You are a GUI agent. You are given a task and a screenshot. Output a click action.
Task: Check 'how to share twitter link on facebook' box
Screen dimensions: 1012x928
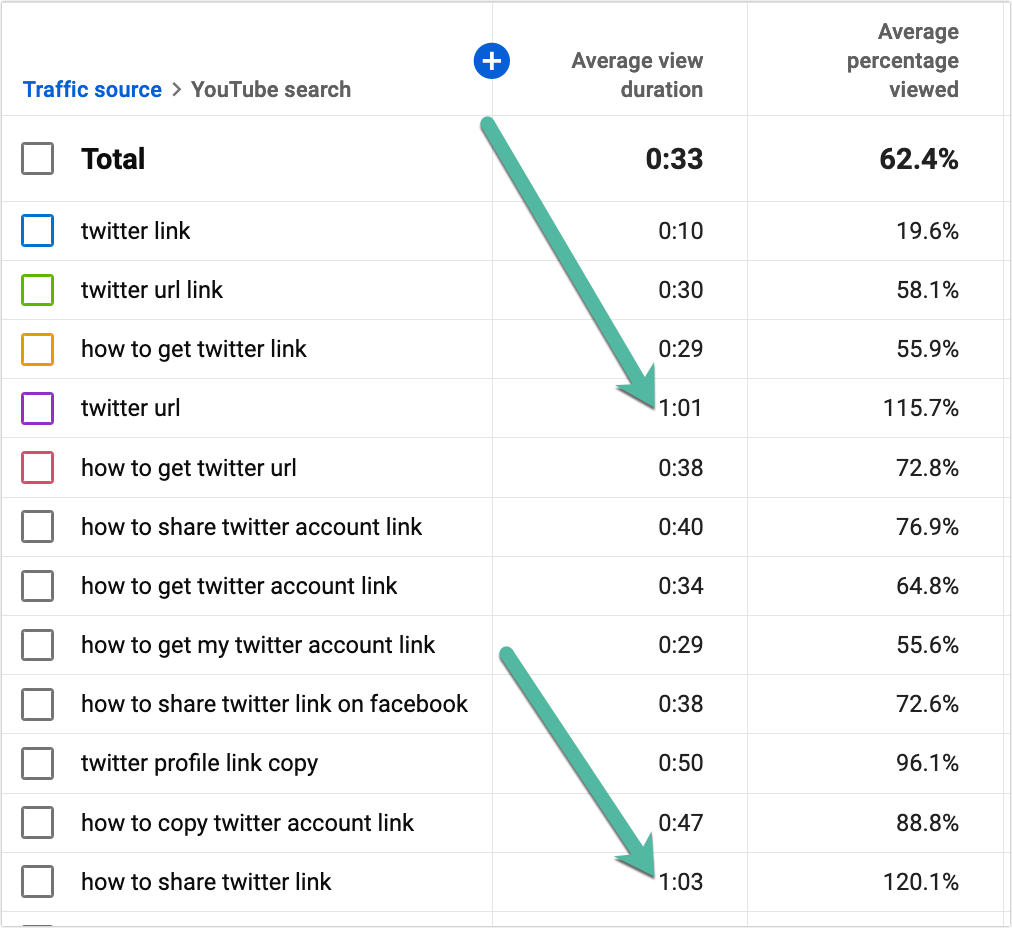click(37, 704)
